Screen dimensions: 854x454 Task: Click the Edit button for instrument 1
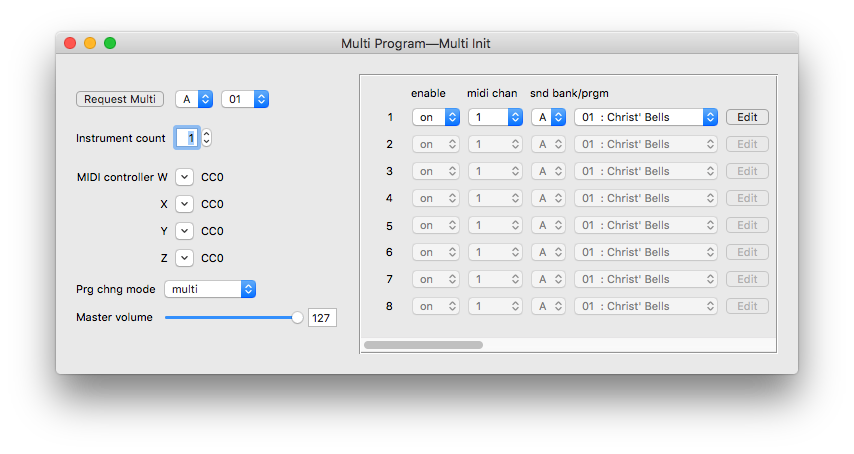tap(747, 117)
